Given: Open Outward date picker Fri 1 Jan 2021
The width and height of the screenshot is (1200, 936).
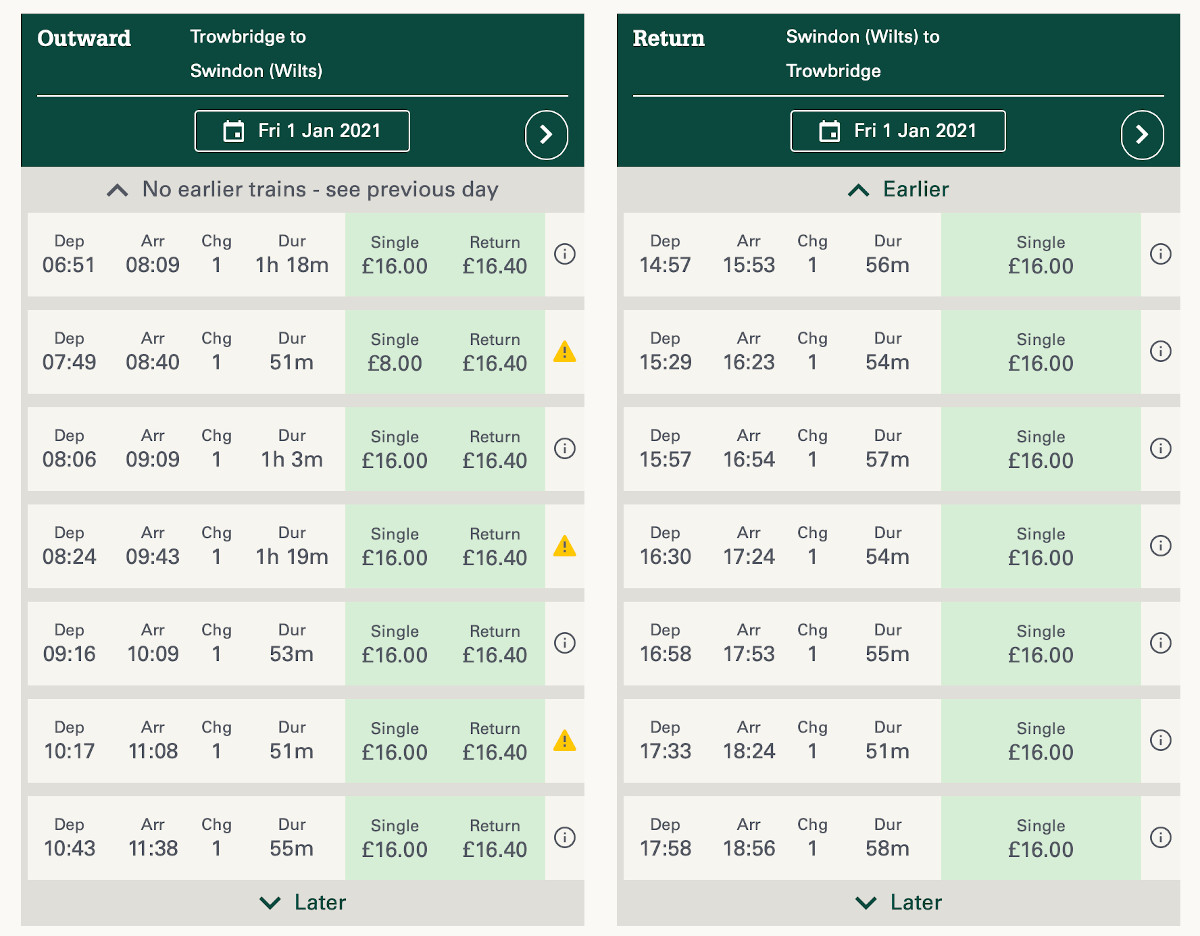Looking at the screenshot, I should pyautogui.click(x=302, y=131).
